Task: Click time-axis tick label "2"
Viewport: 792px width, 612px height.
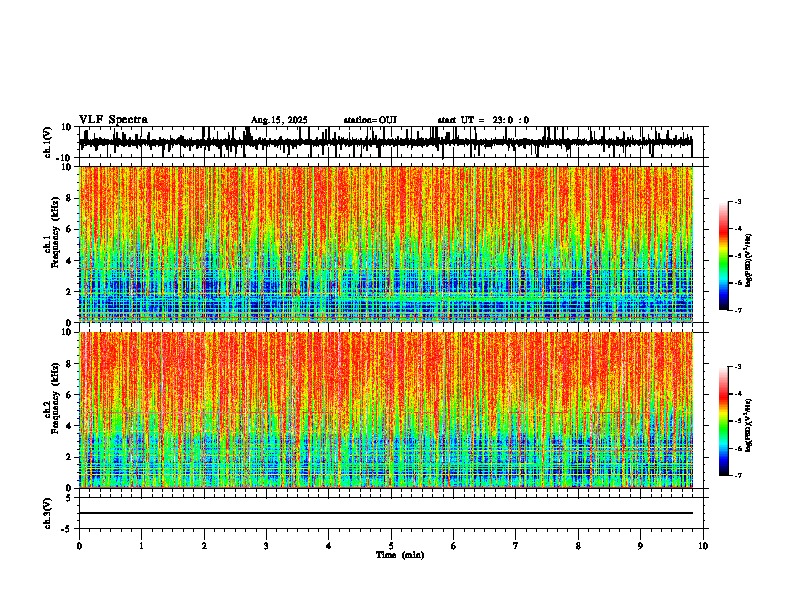Action: [x=204, y=546]
